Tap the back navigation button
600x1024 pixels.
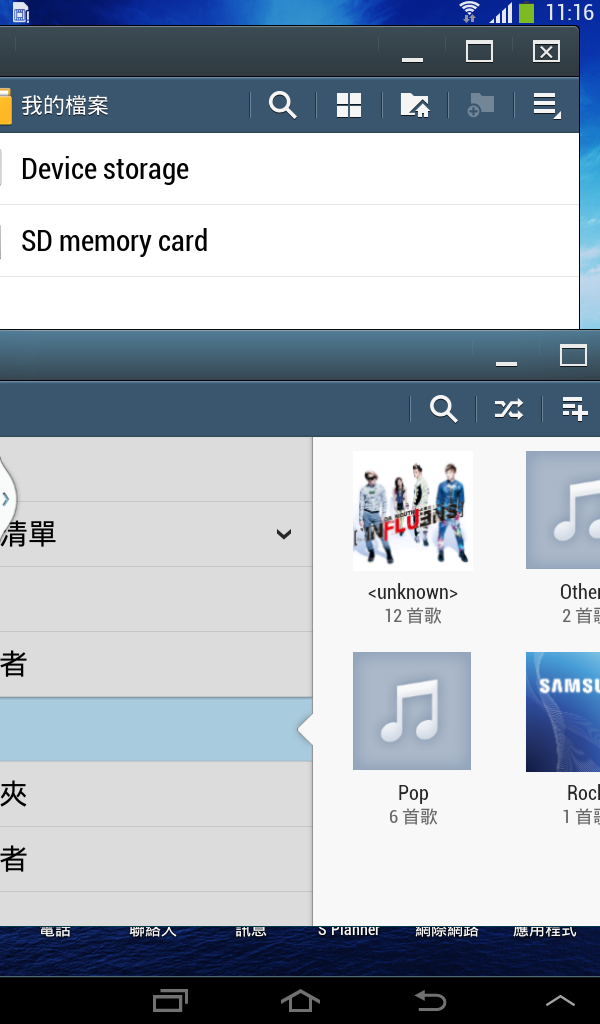(430, 1000)
